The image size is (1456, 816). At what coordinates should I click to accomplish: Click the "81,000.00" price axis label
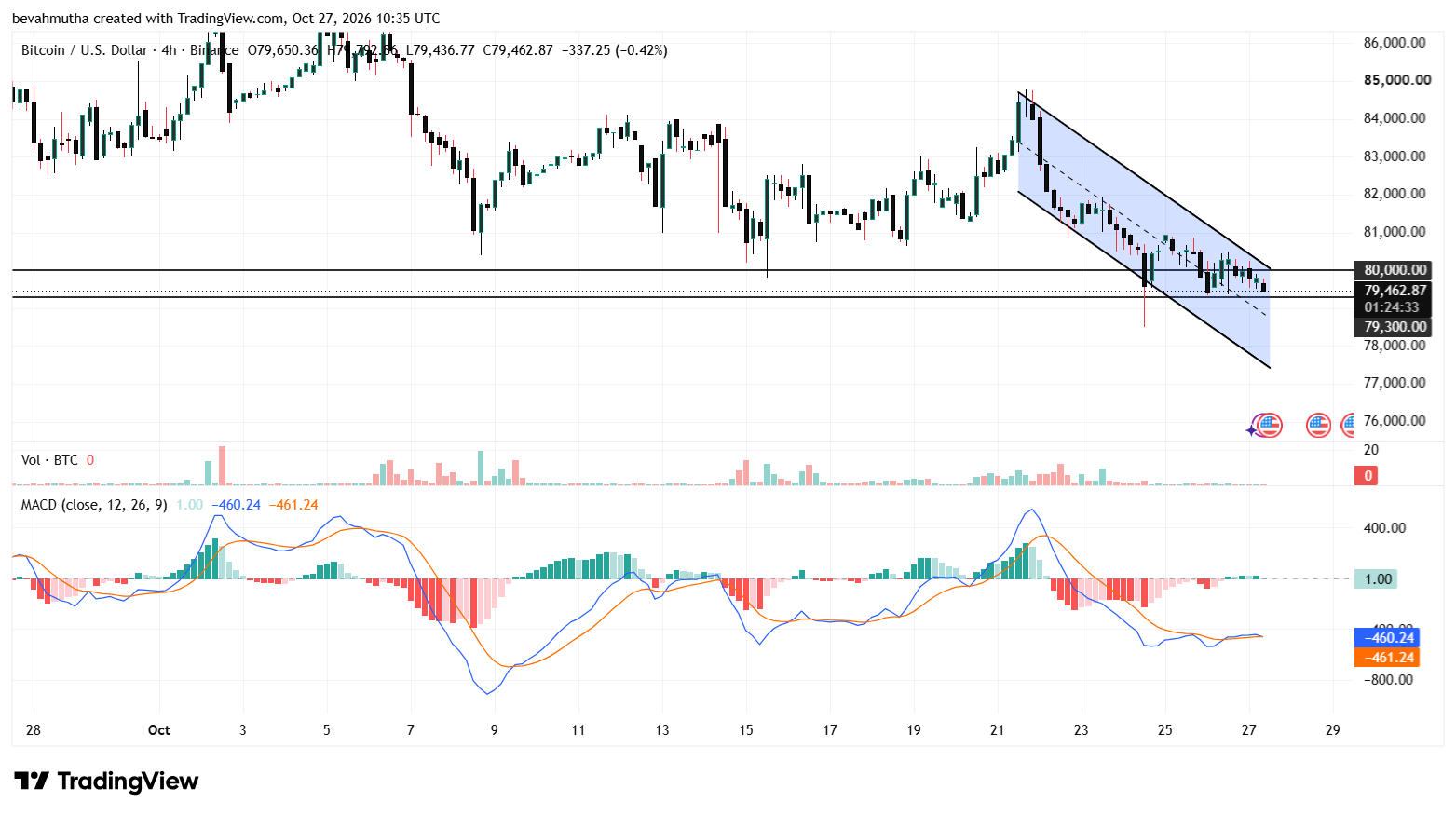(1395, 232)
